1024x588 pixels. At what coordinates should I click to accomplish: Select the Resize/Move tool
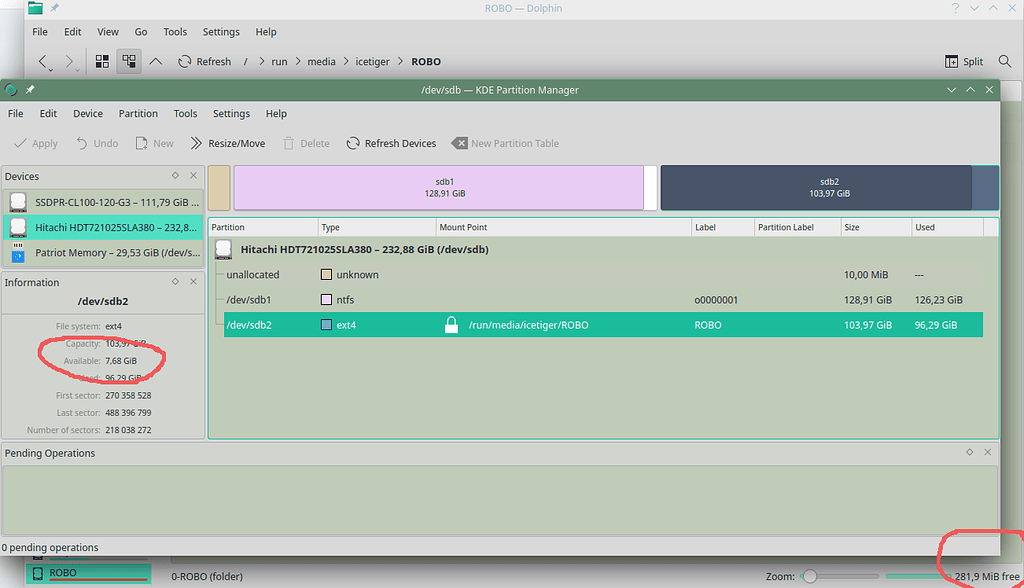tap(228, 143)
